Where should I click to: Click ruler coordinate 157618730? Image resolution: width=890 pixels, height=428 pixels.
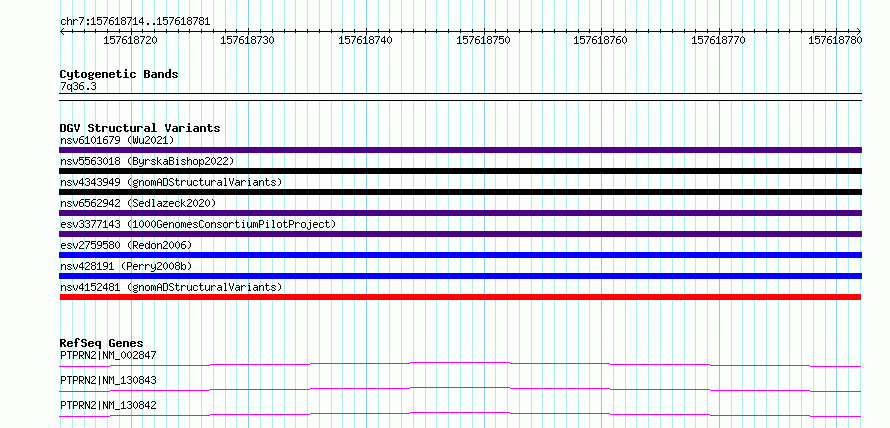click(x=247, y=40)
